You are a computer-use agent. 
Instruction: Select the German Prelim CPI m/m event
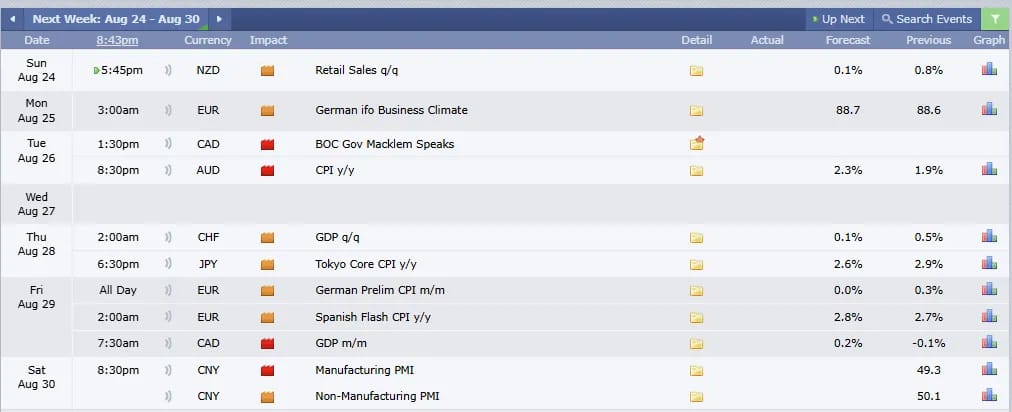pos(380,290)
